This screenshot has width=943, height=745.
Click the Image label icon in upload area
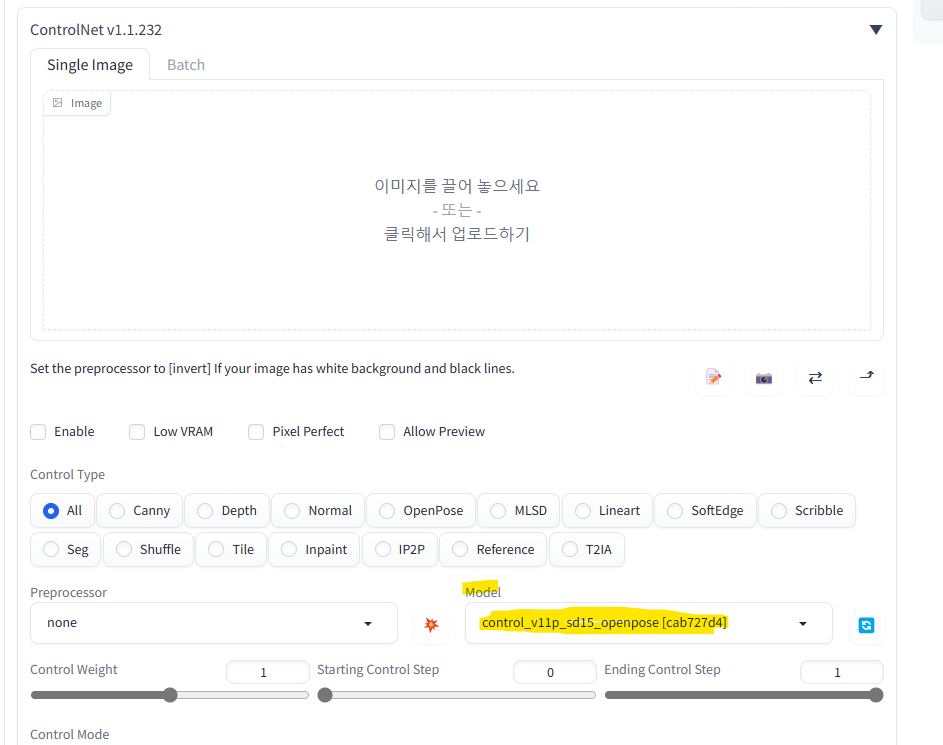tap(58, 103)
